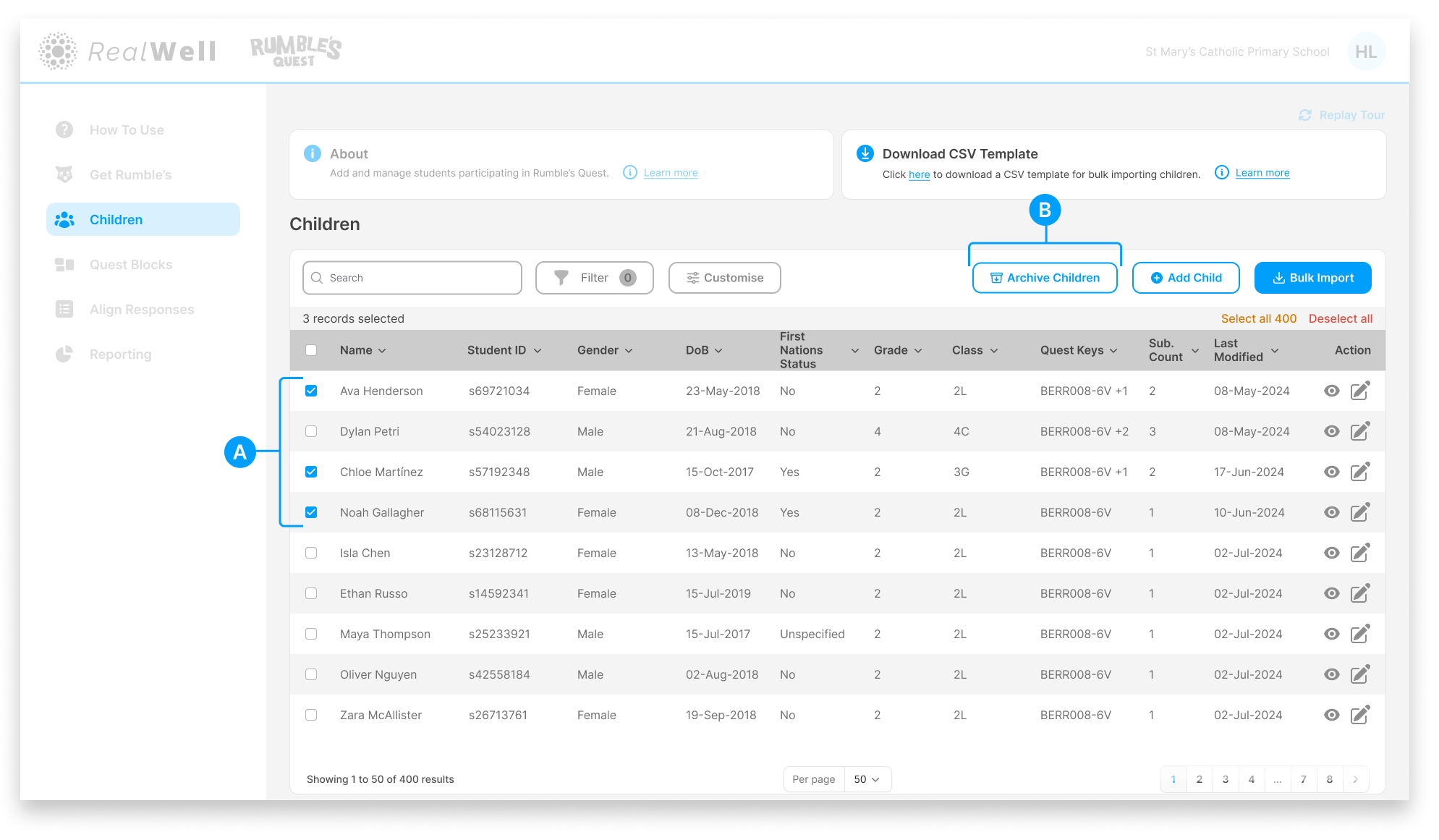Go to page 2 of results
The height and width of the screenshot is (840, 1439).
(1200, 779)
